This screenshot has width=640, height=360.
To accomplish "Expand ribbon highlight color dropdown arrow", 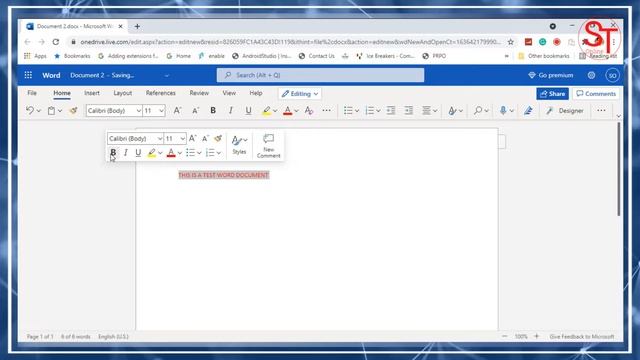I will 275,111.
